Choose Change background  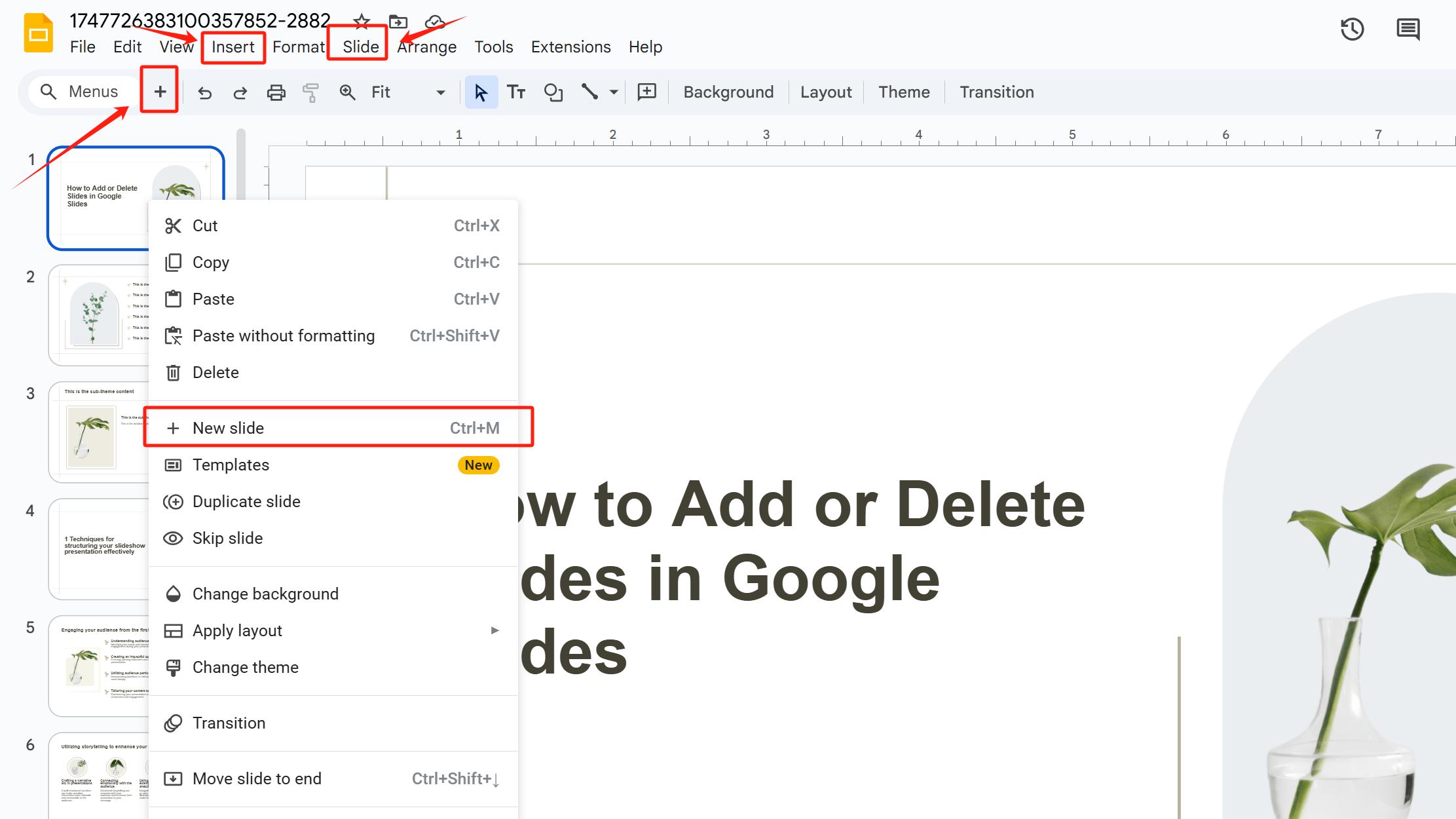[x=333, y=594]
